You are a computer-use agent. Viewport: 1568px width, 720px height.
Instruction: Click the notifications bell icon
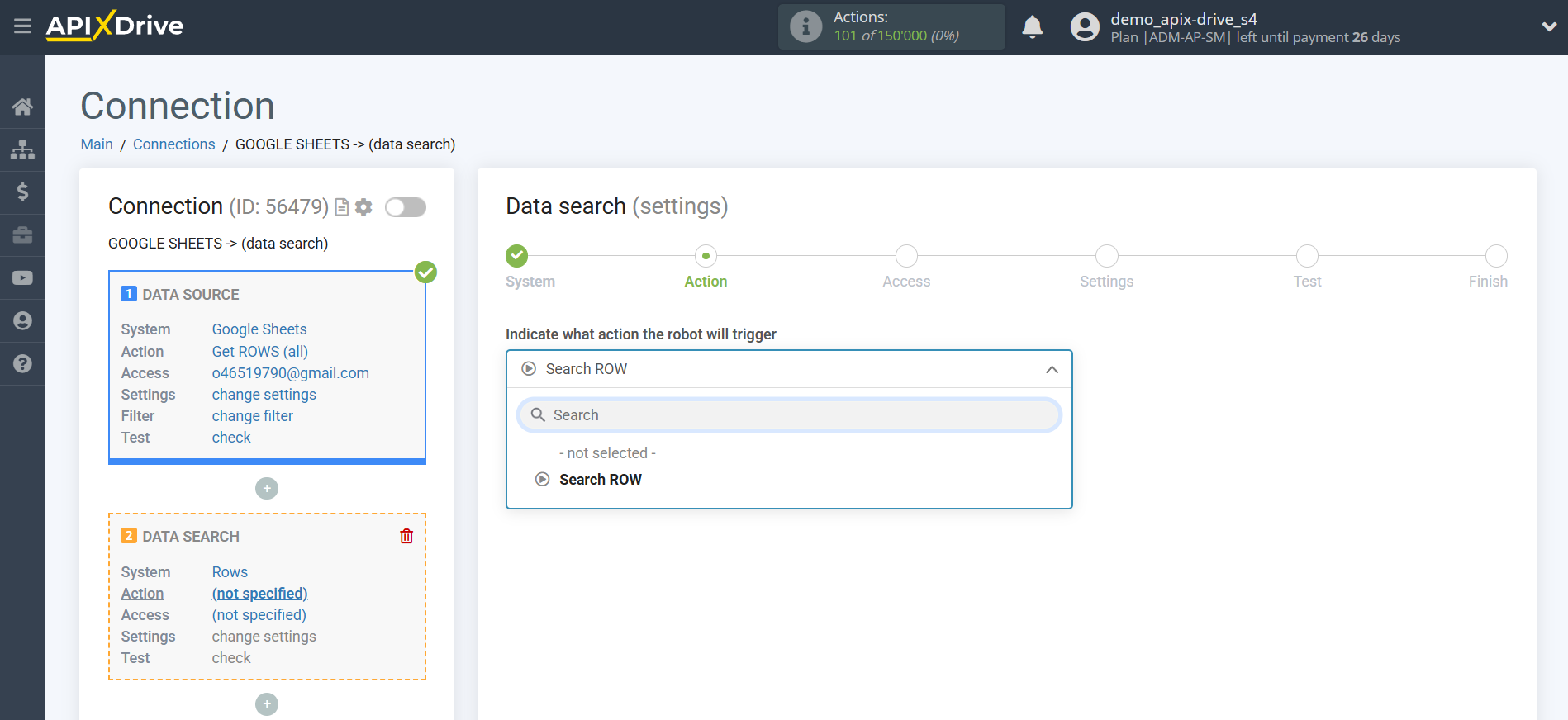click(x=1032, y=27)
